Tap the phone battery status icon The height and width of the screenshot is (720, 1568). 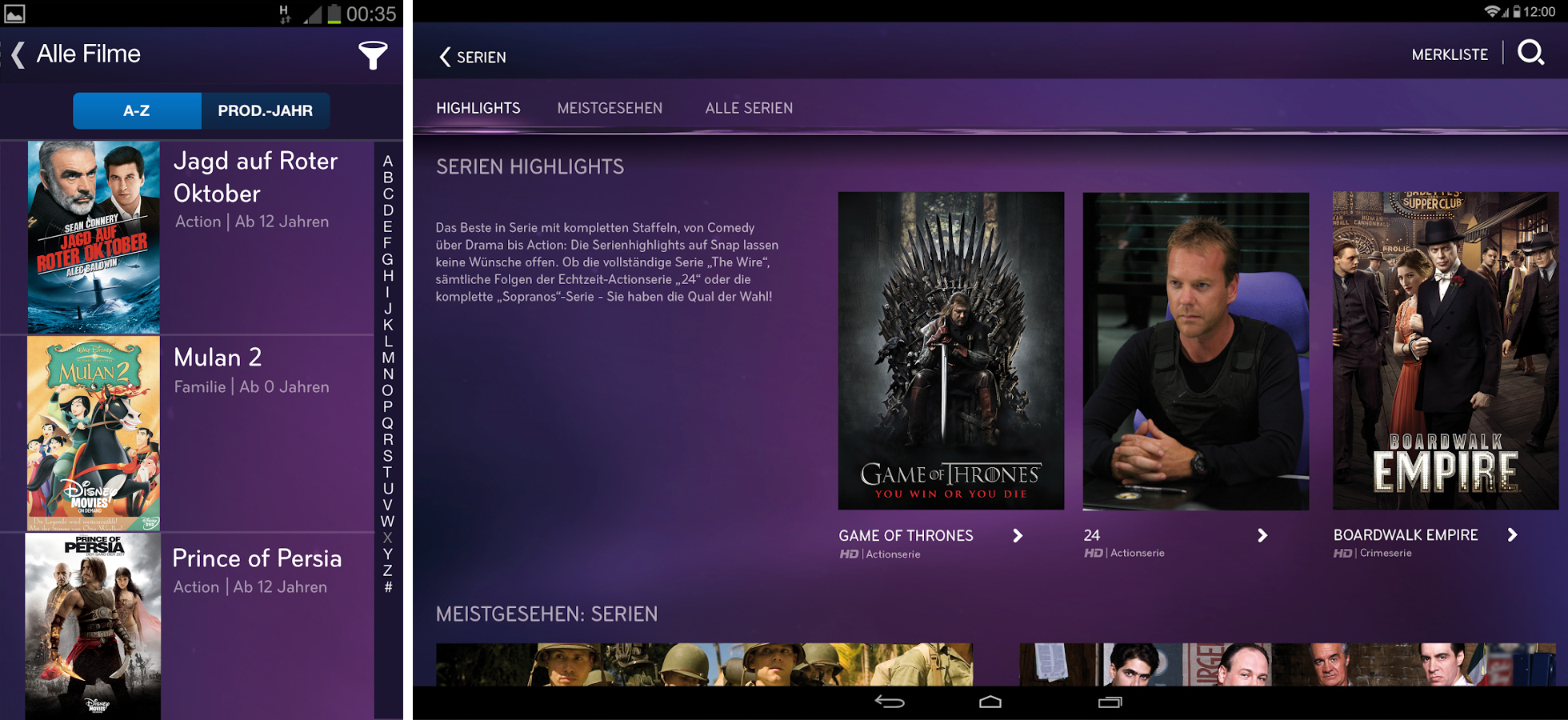click(x=334, y=14)
